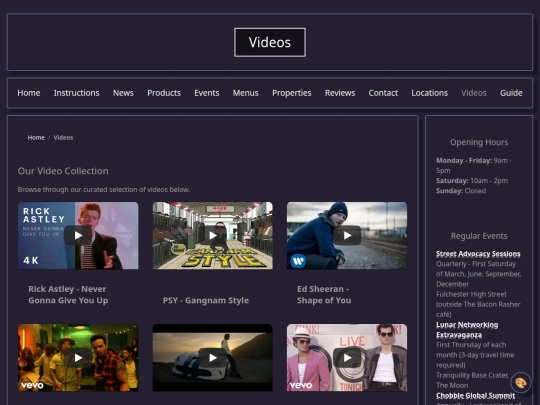Click the PSY - Gangnam Style title
Screen dimensions: 540x405
tap(206, 300)
